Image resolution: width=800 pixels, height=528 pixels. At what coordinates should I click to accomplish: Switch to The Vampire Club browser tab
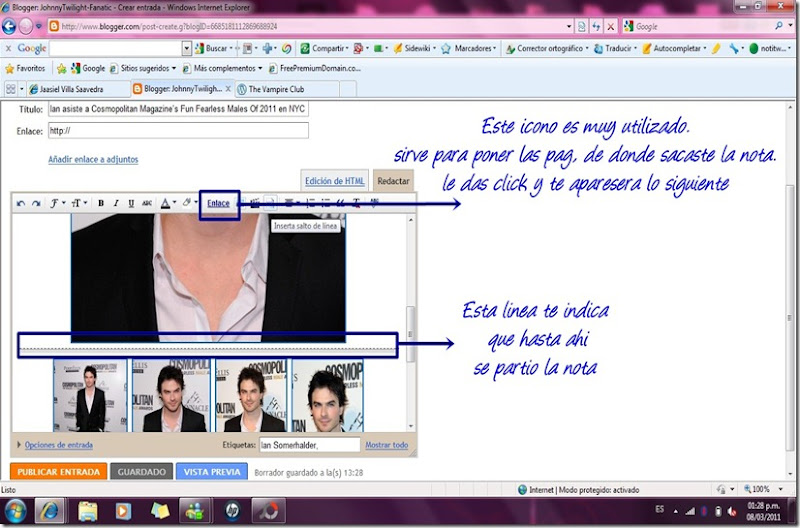[286, 89]
